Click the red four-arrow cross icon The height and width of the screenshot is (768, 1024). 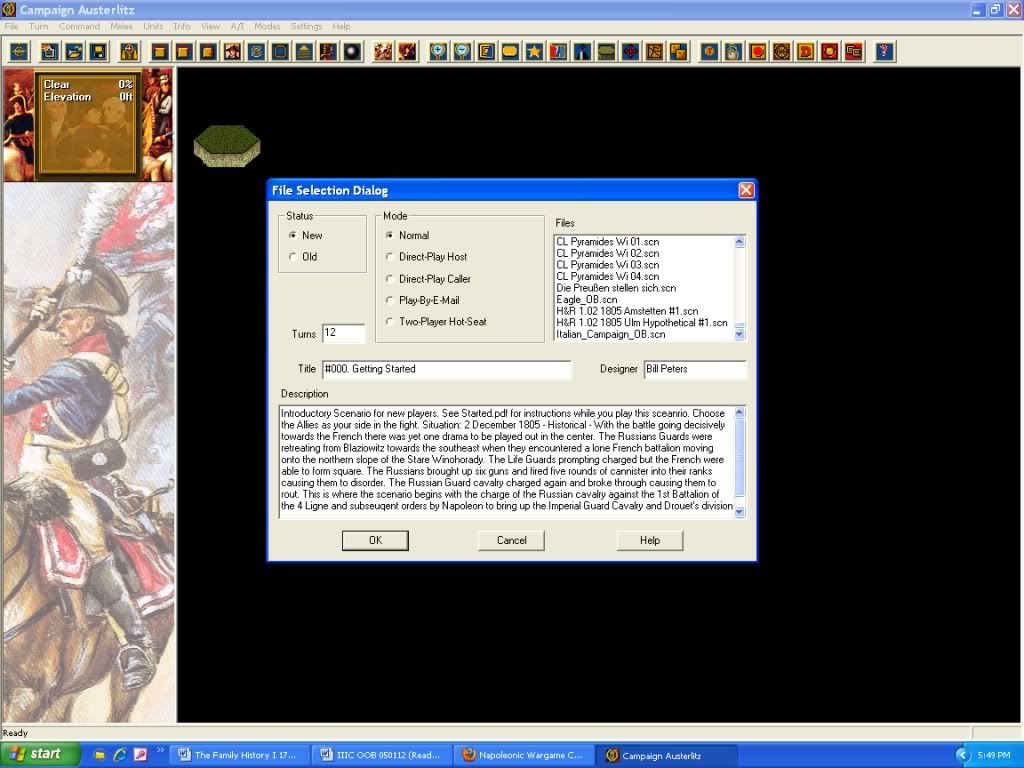click(631, 52)
